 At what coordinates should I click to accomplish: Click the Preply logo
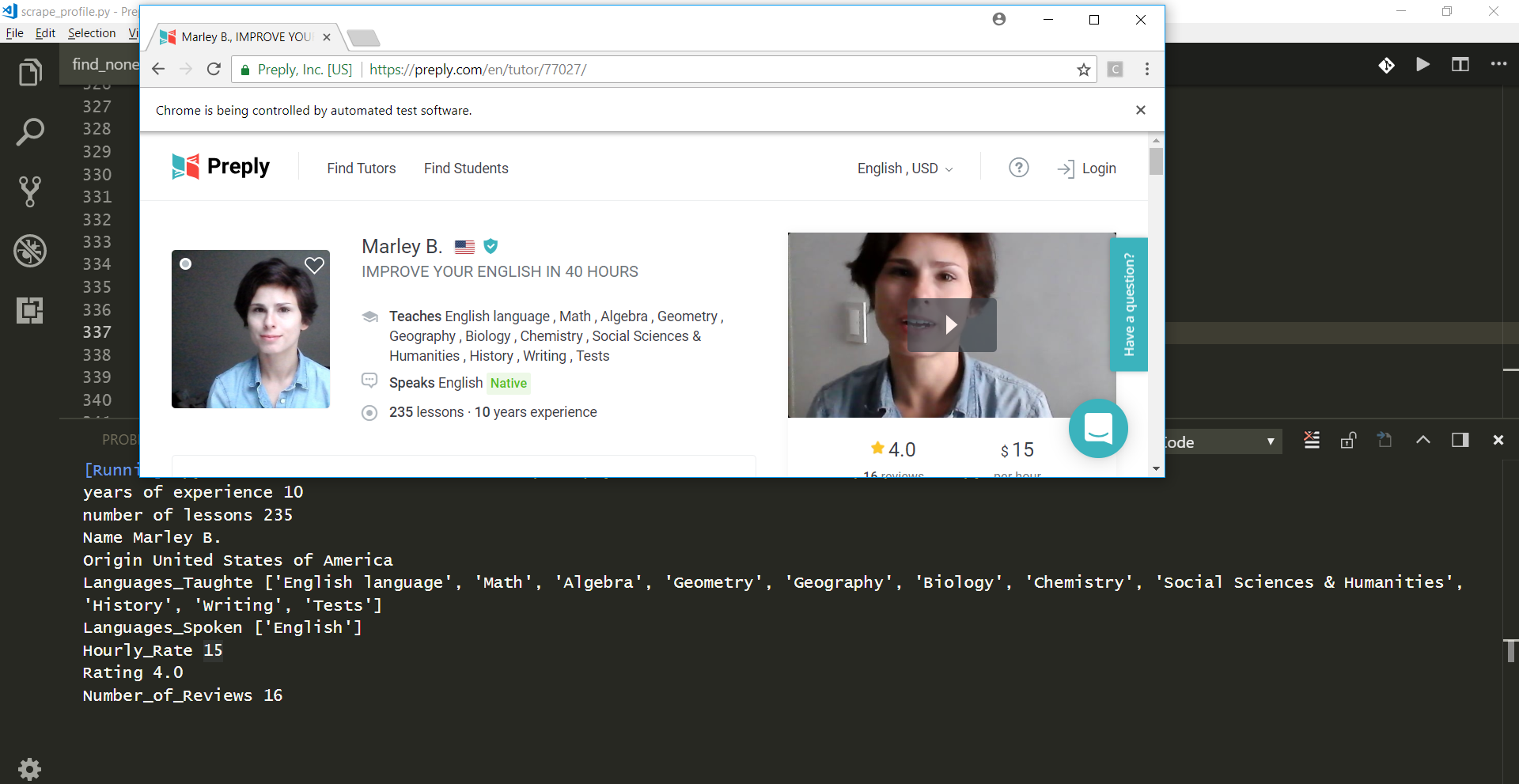(x=221, y=166)
